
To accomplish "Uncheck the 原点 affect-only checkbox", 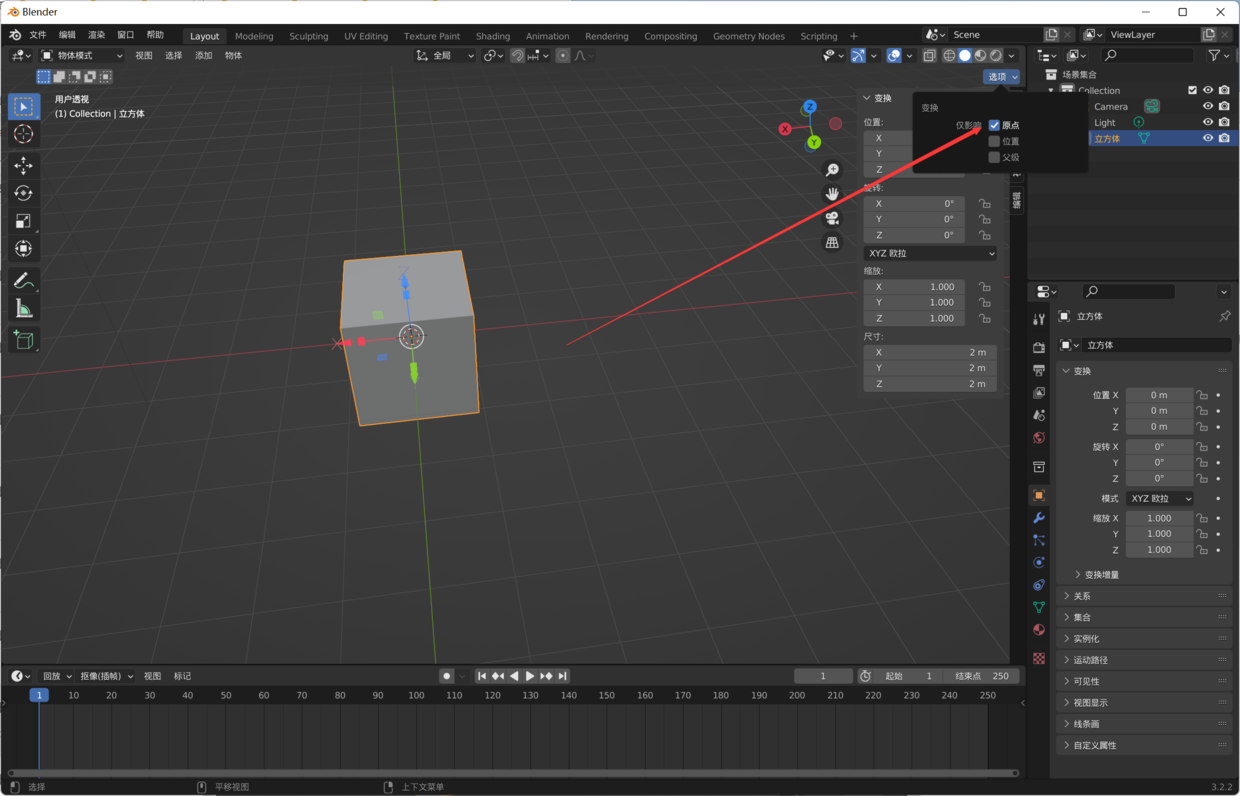I will click(x=994, y=125).
